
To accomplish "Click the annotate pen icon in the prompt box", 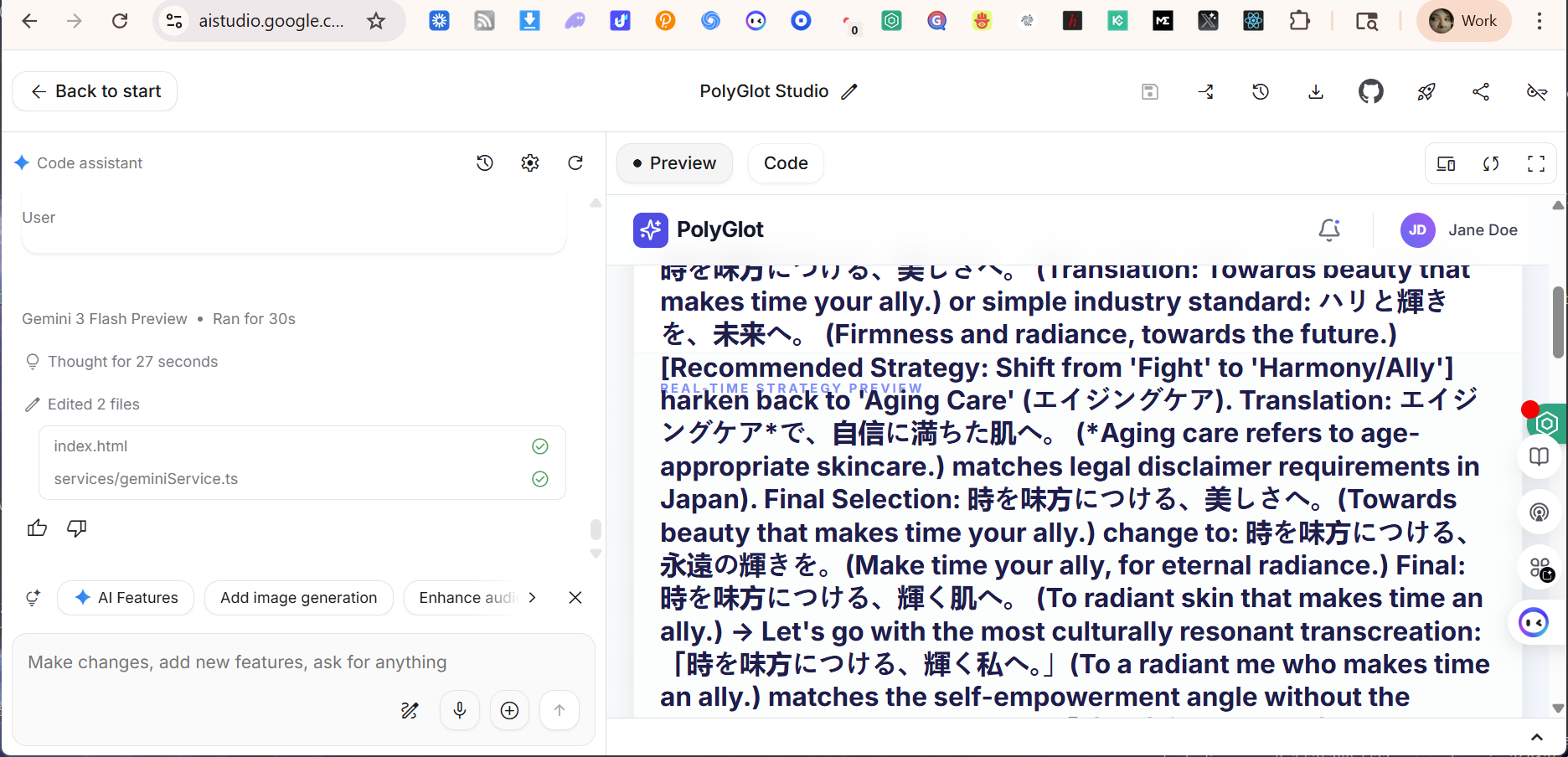I will [410, 711].
